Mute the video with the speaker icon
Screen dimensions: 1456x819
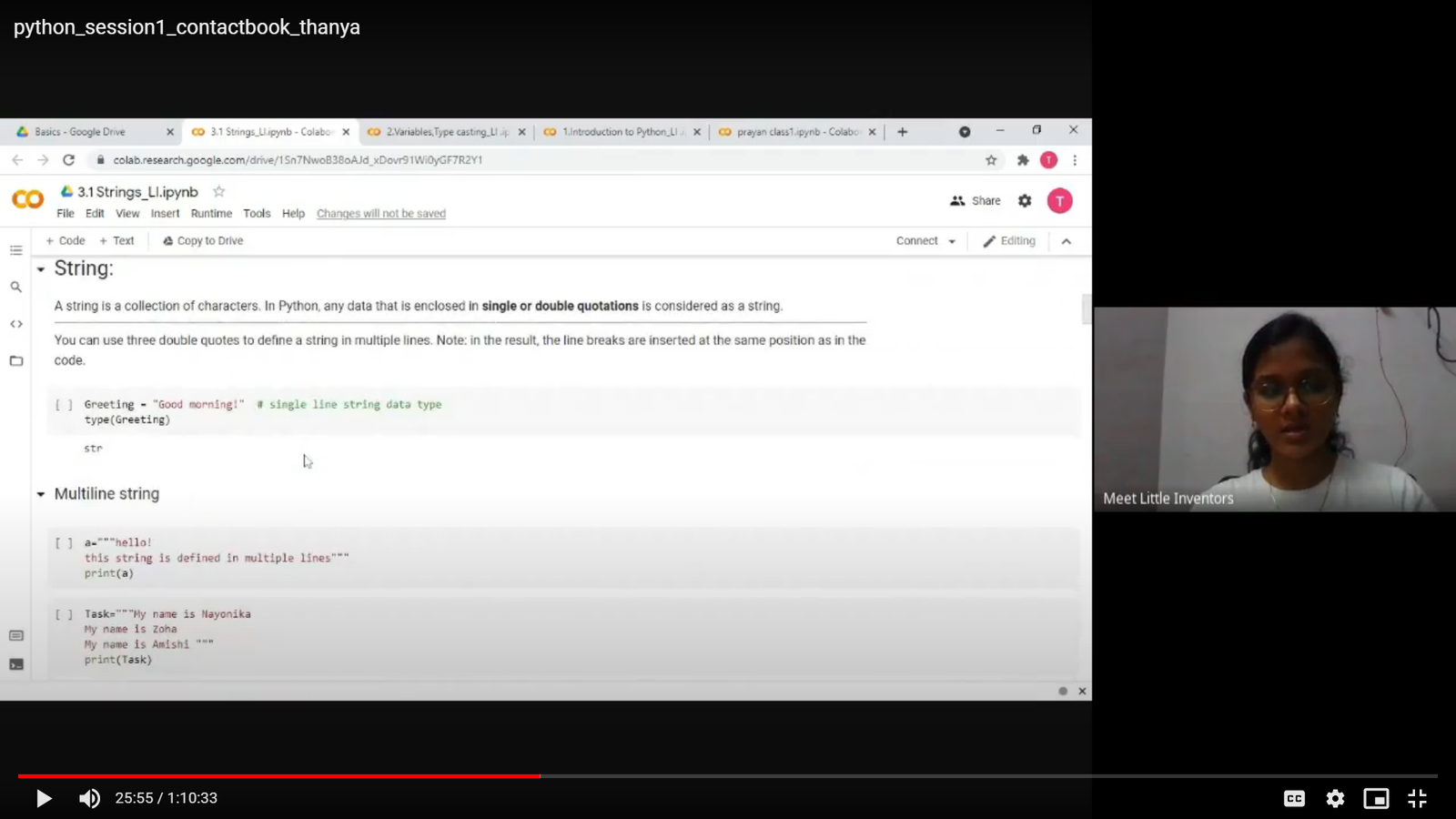tap(89, 798)
